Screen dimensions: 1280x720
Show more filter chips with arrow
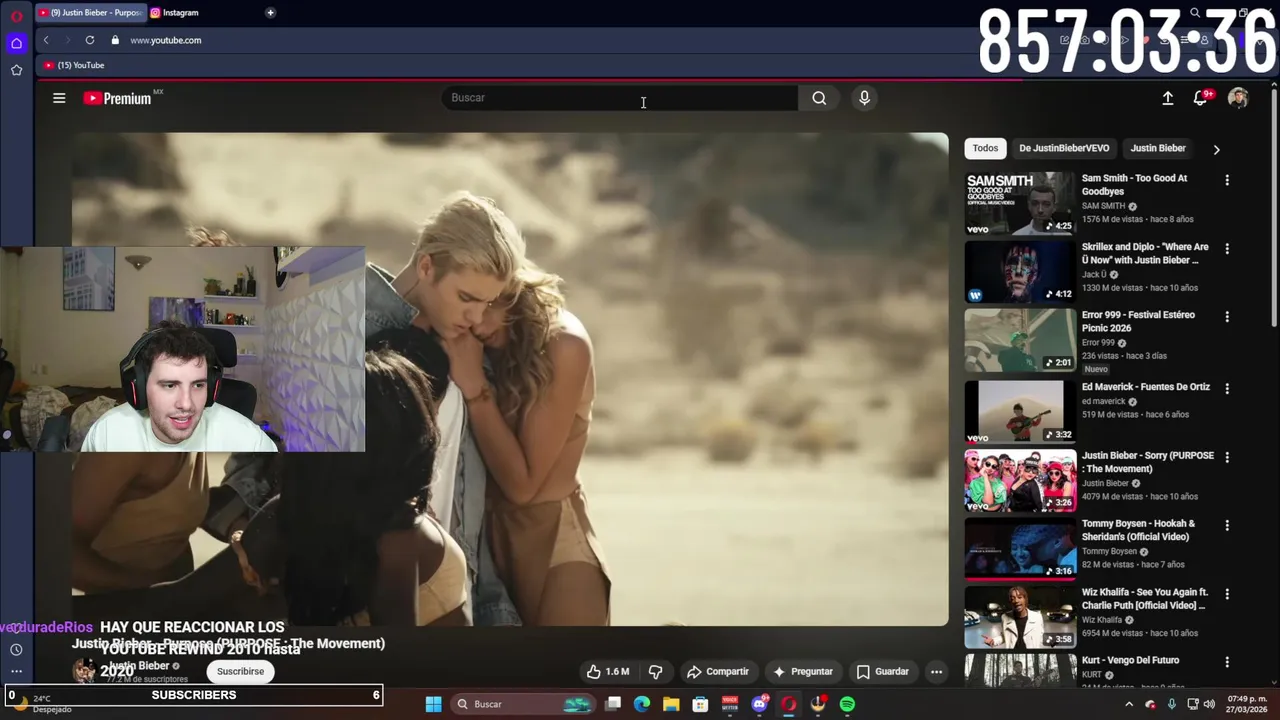pos(1216,149)
